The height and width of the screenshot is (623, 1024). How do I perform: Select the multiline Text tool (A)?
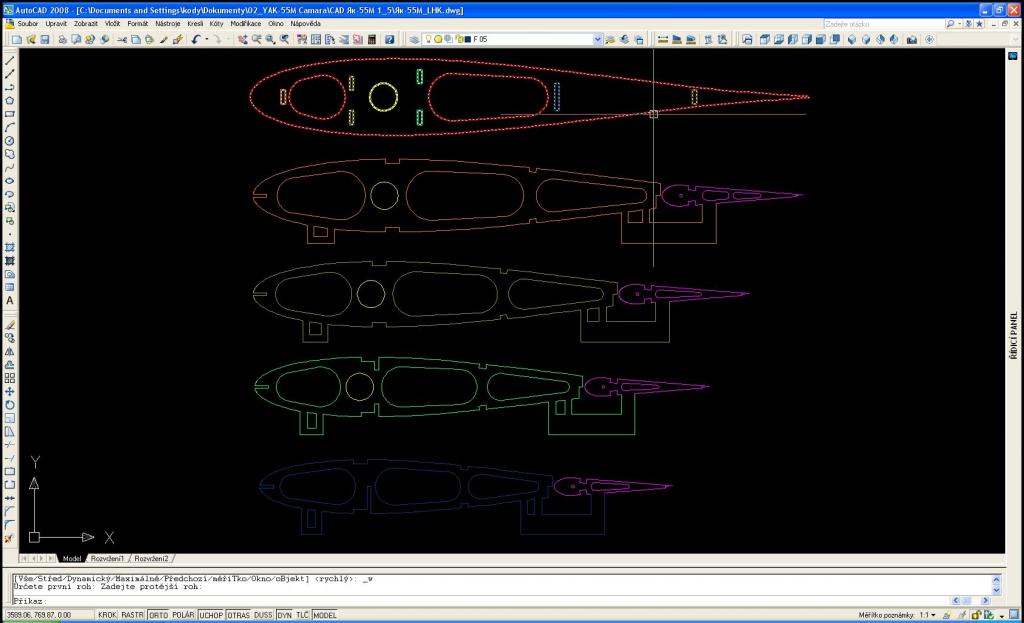[x=9, y=300]
